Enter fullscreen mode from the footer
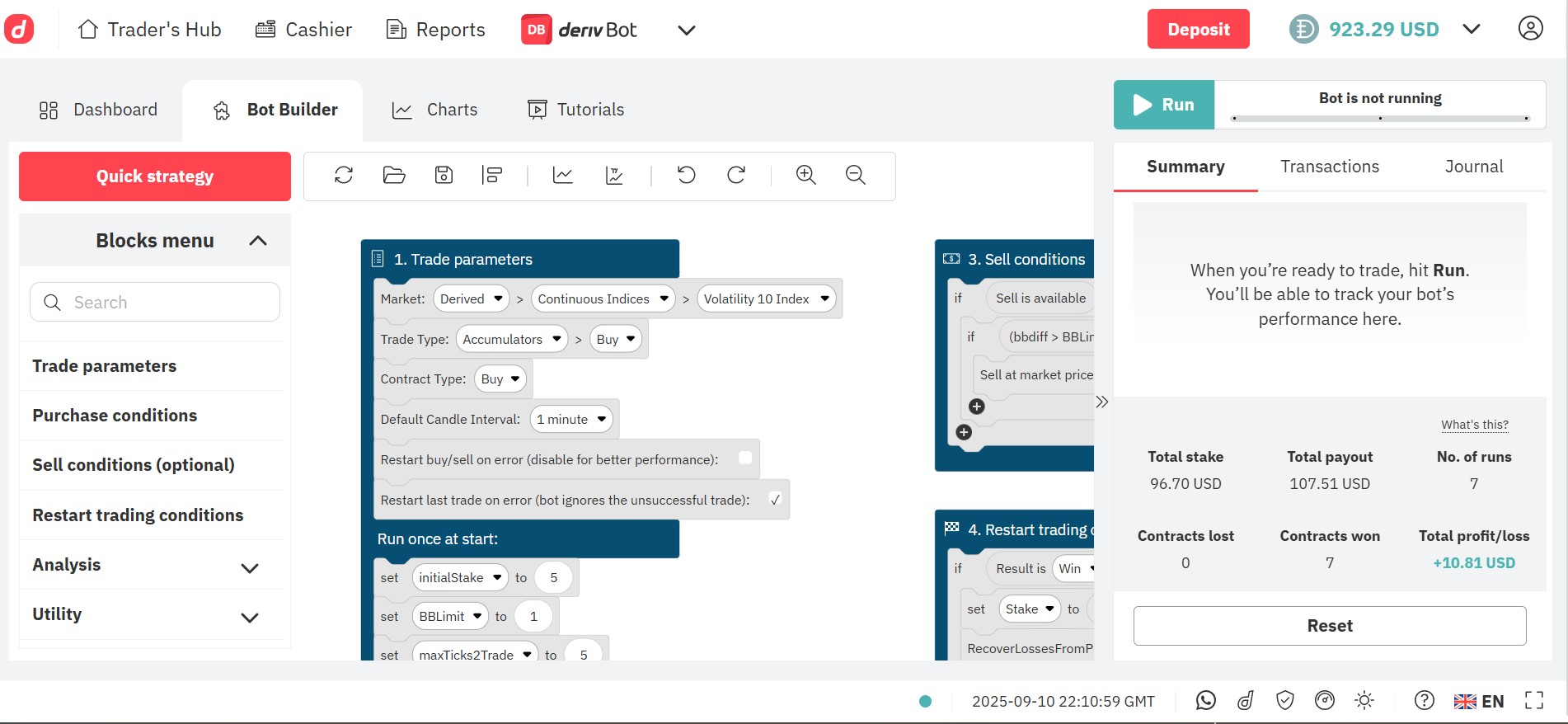The height and width of the screenshot is (724, 1568). (1533, 701)
